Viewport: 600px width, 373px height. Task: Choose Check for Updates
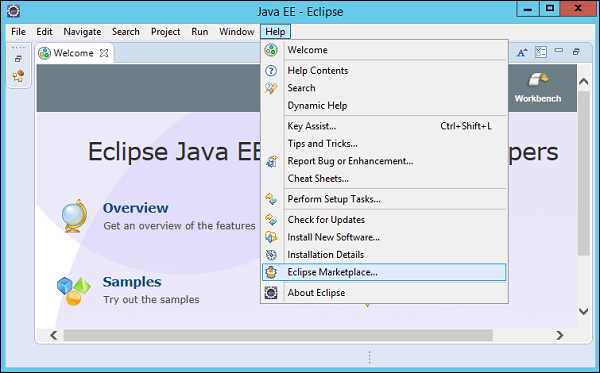(384, 220)
